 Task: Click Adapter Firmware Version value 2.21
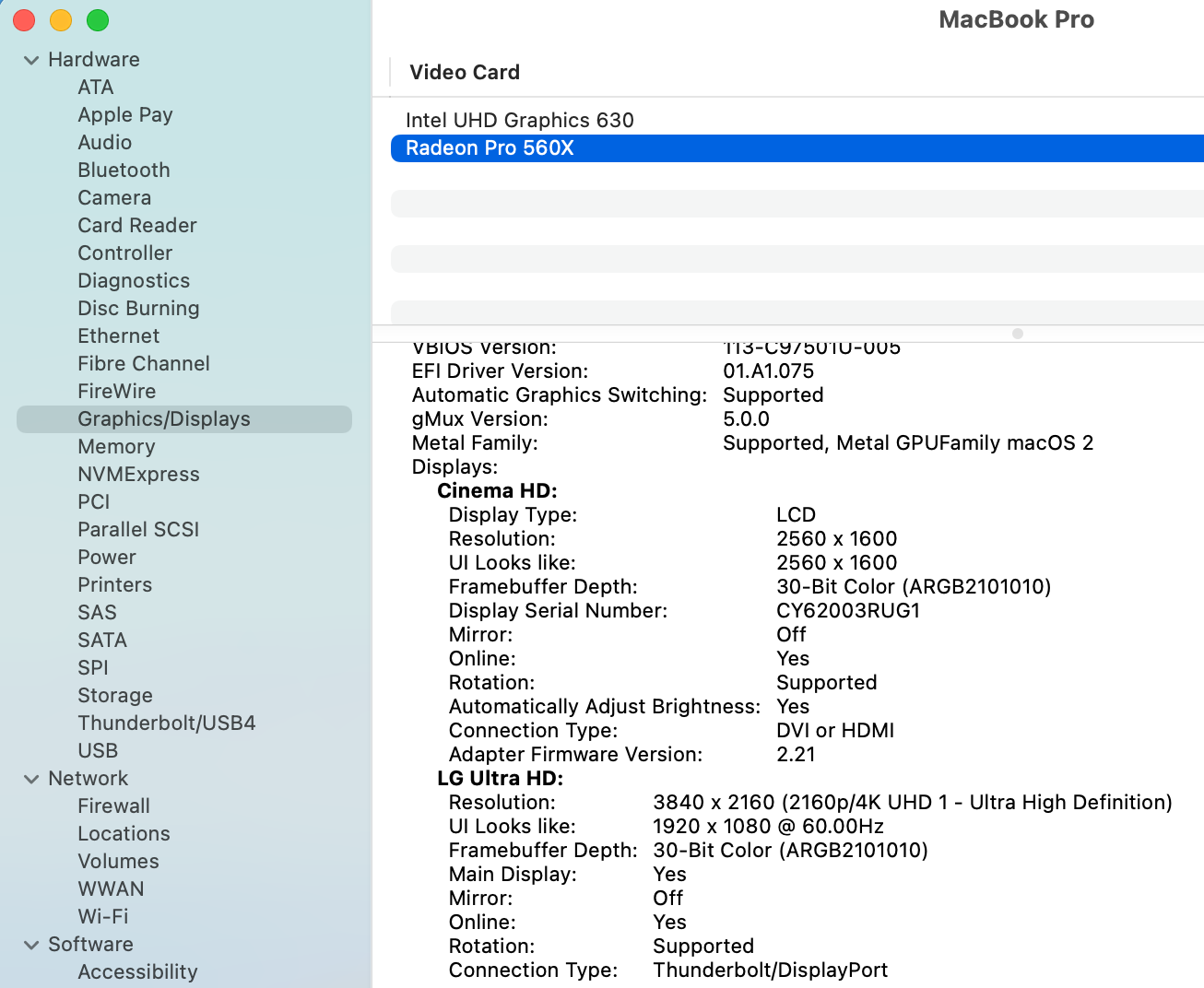point(796,755)
